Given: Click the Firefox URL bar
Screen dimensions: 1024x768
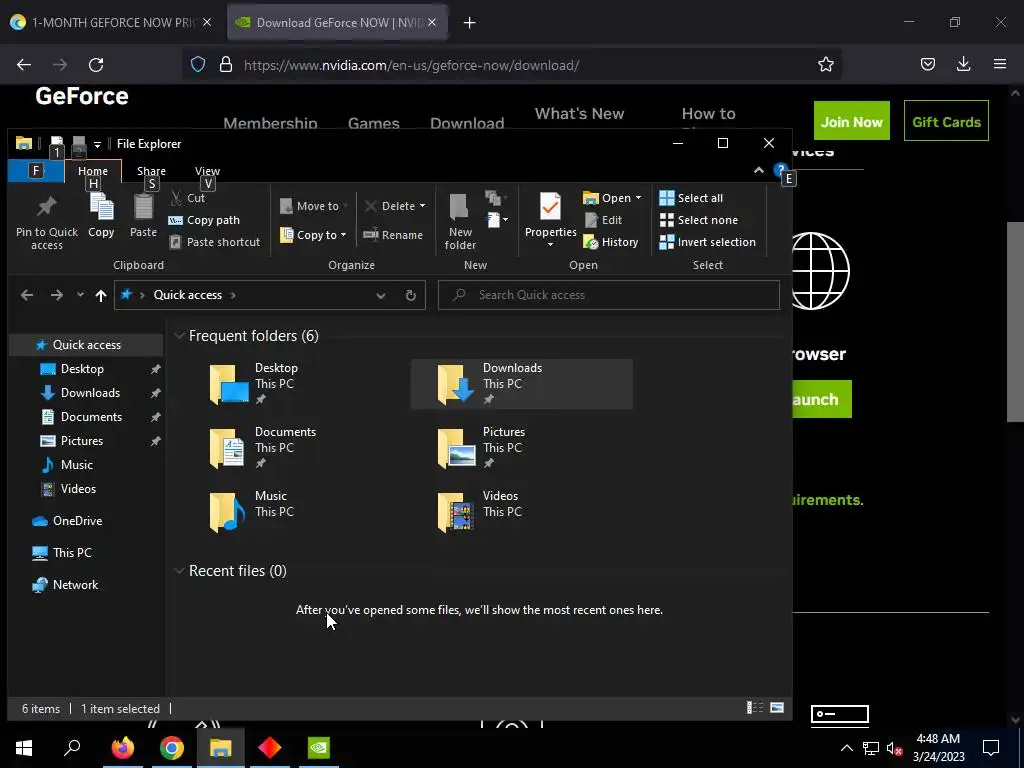Looking at the screenshot, I should (x=511, y=65).
